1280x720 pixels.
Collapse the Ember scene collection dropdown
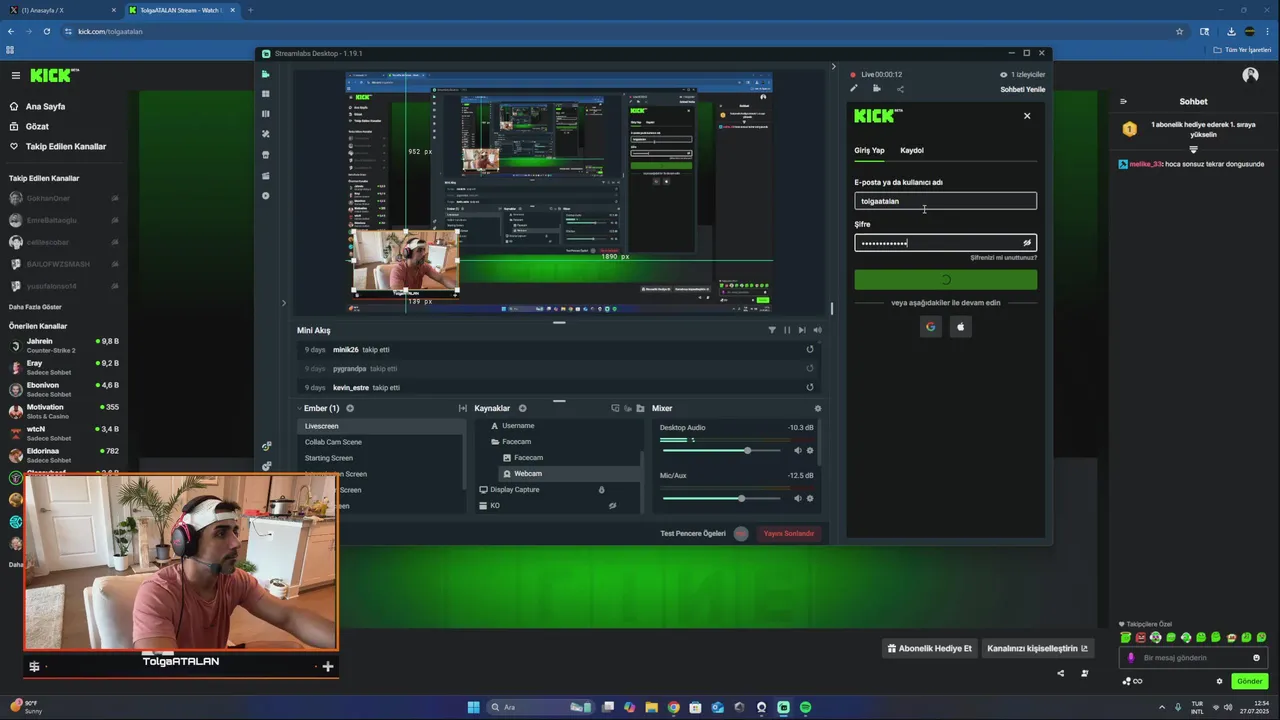coord(299,408)
